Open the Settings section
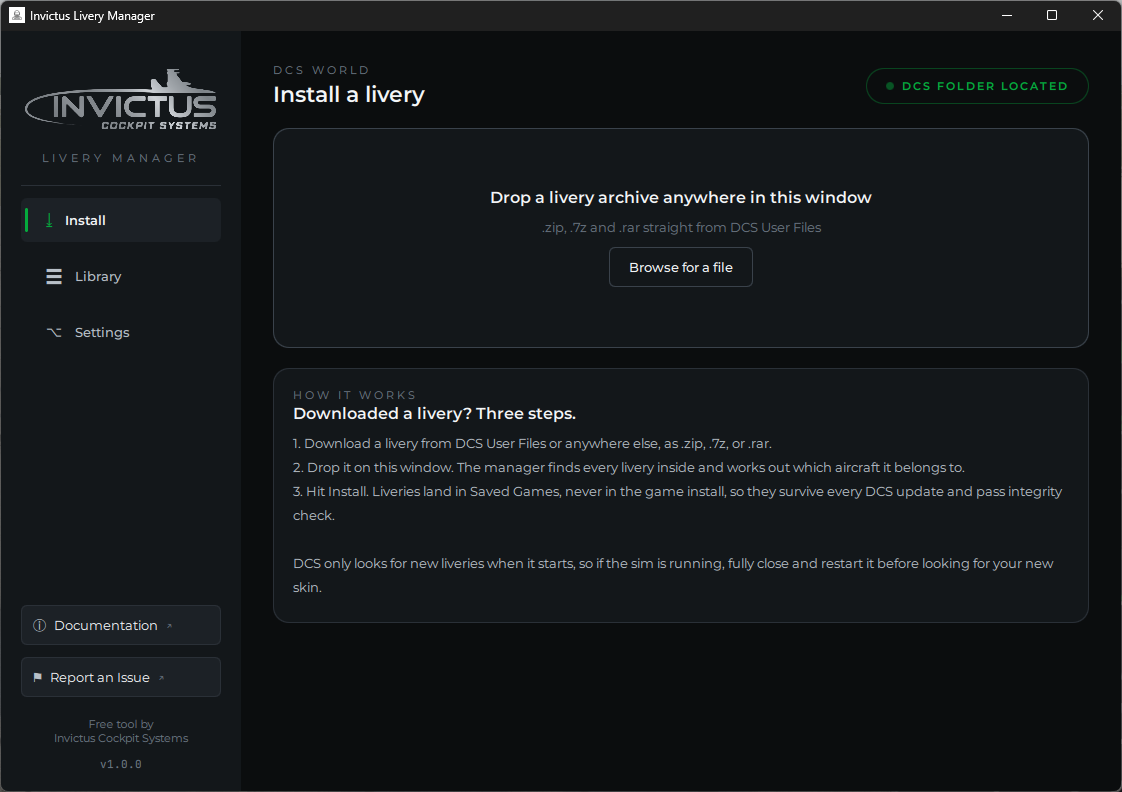Image resolution: width=1122 pixels, height=792 pixels. [121, 332]
